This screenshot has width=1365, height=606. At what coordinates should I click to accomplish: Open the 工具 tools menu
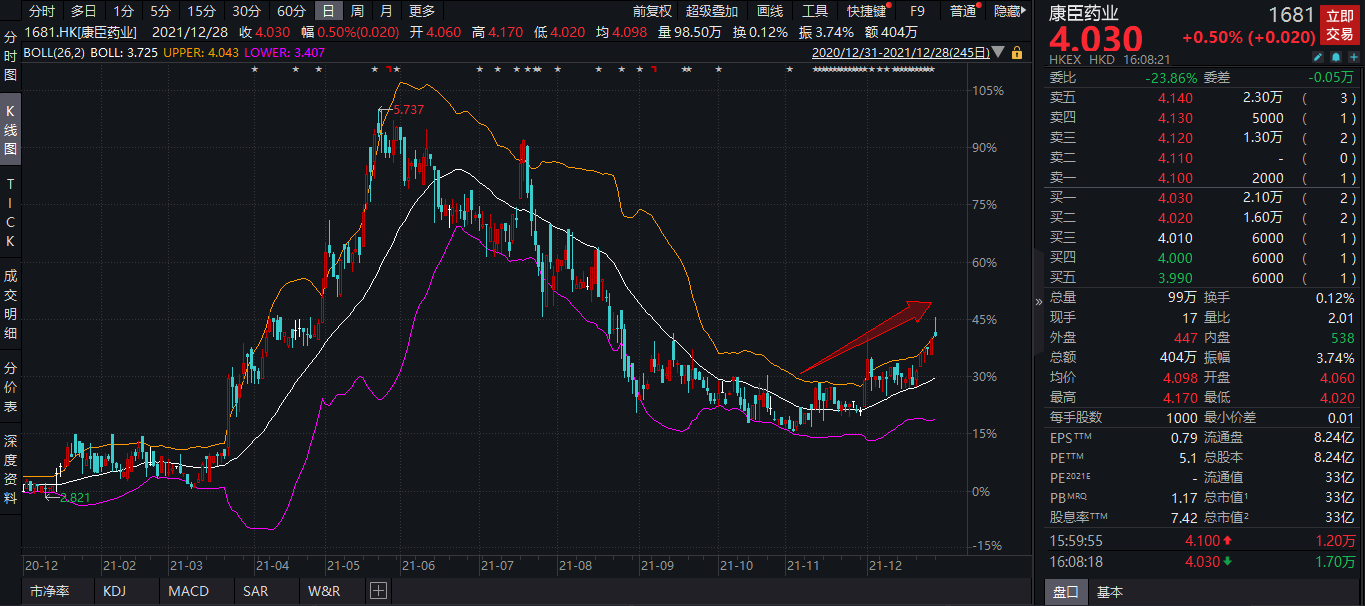click(x=815, y=11)
